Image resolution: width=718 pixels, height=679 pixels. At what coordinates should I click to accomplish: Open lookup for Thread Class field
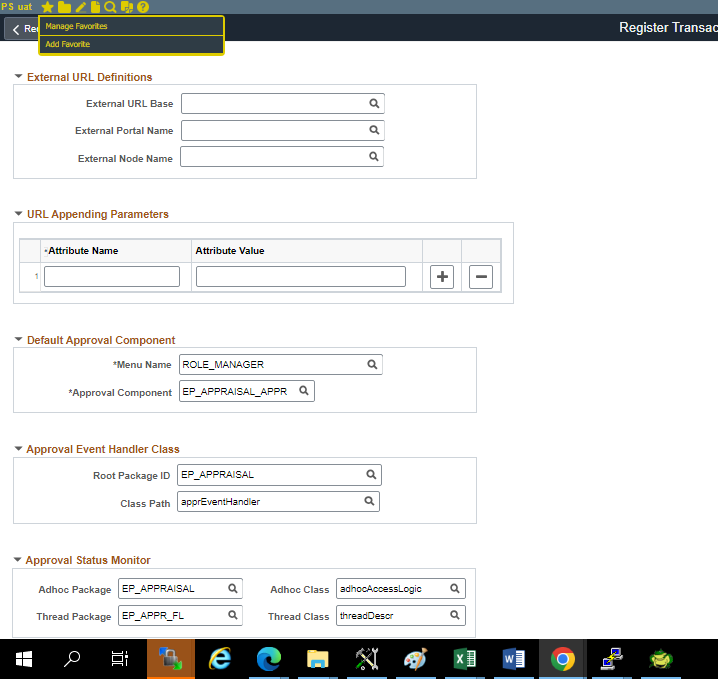[455, 615]
